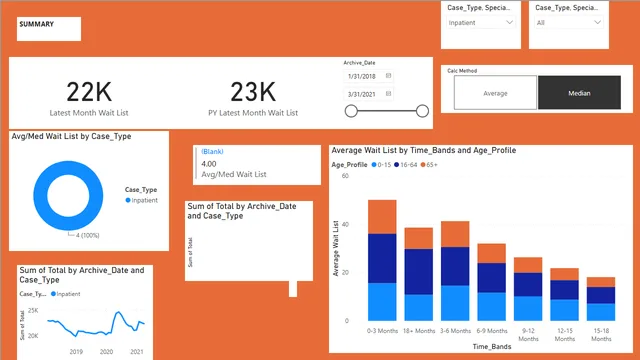Select the 12-15 Months stacked bar
The width and height of the screenshot is (640, 360).
tap(564, 294)
